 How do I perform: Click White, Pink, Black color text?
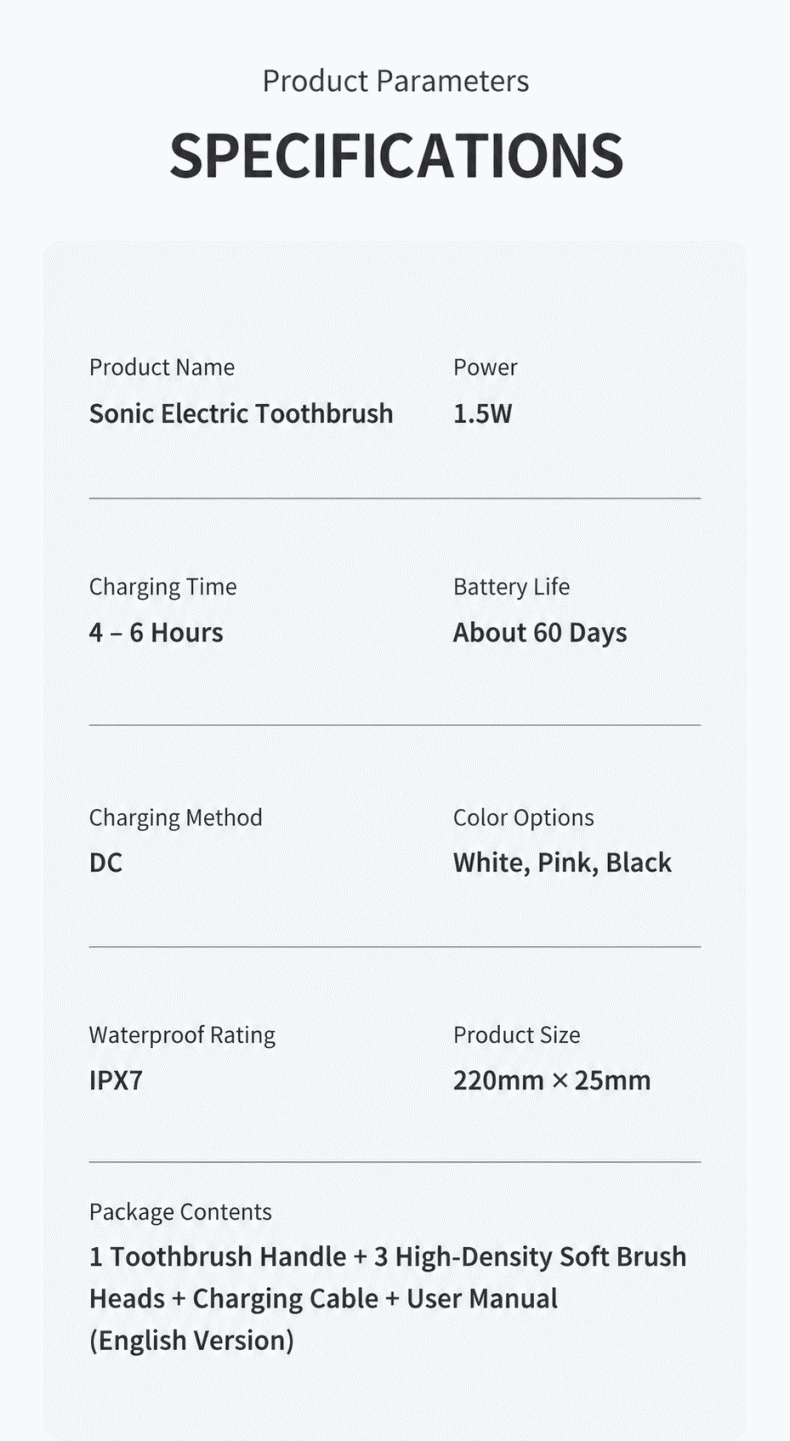tap(562, 863)
